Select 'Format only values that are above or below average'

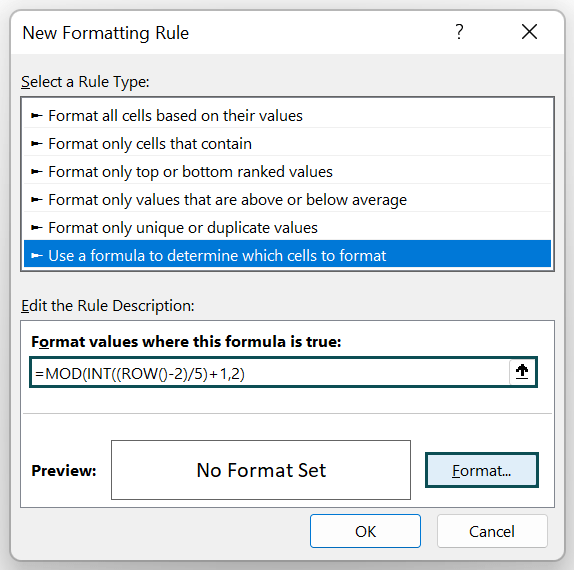pyautogui.click(x=287, y=200)
